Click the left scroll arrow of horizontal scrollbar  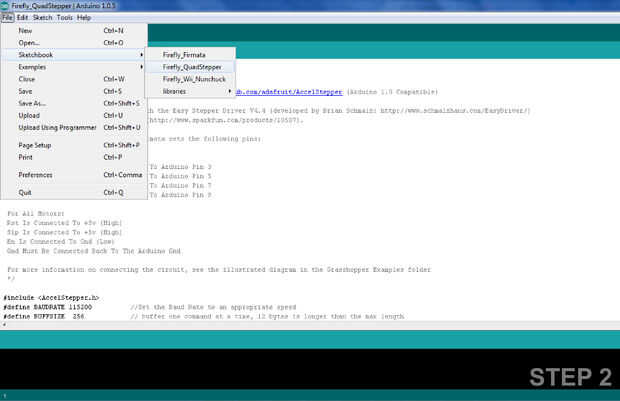4,325
